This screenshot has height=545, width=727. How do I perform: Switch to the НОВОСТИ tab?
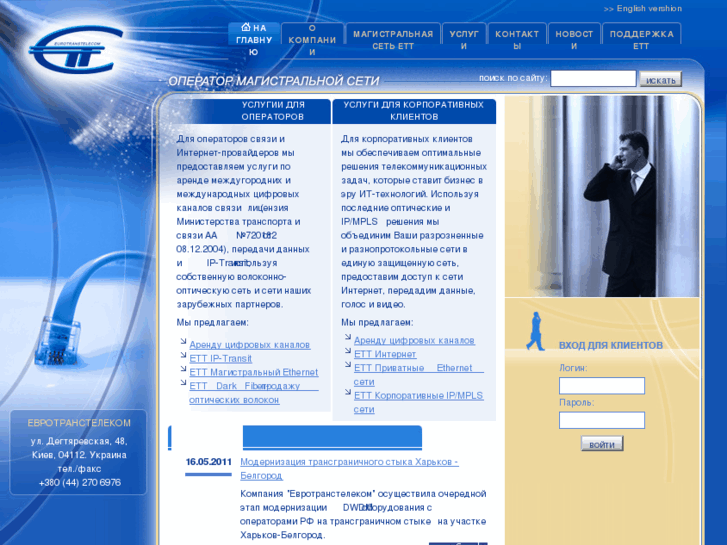[x=574, y=40]
